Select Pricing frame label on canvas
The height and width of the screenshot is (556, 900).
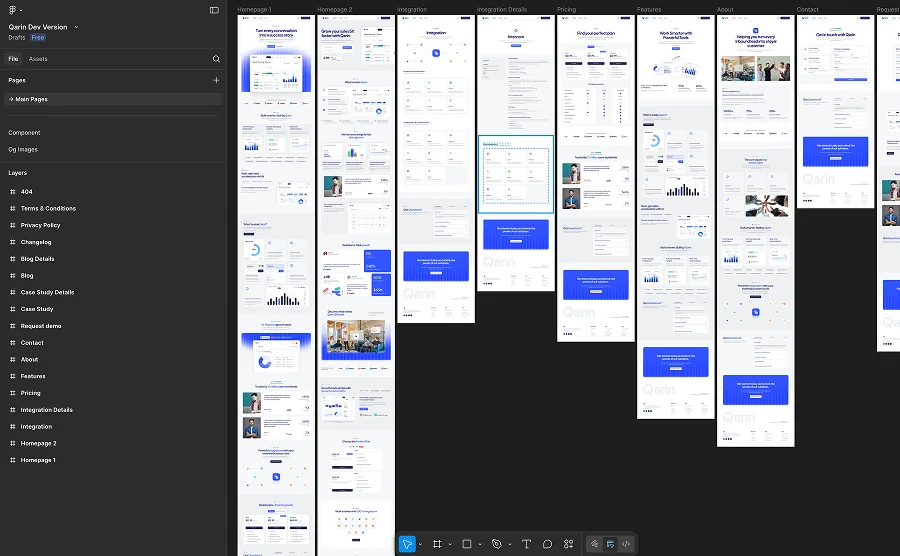point(567,10)
